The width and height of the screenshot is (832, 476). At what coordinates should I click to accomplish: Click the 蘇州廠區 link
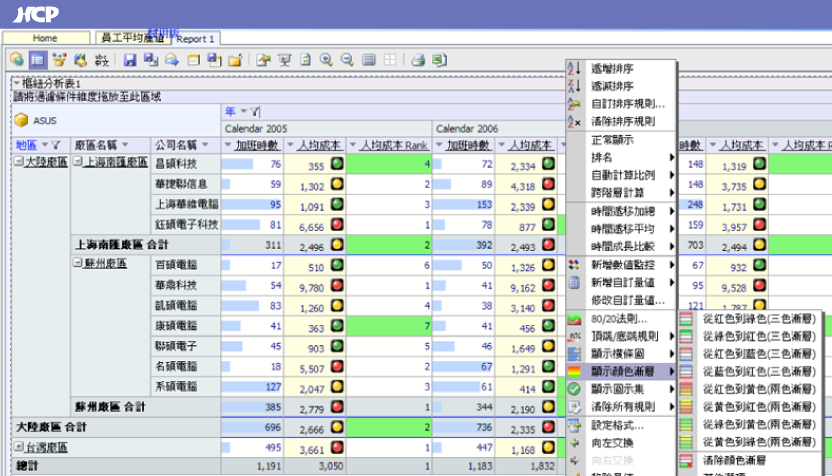coord(105,263)
